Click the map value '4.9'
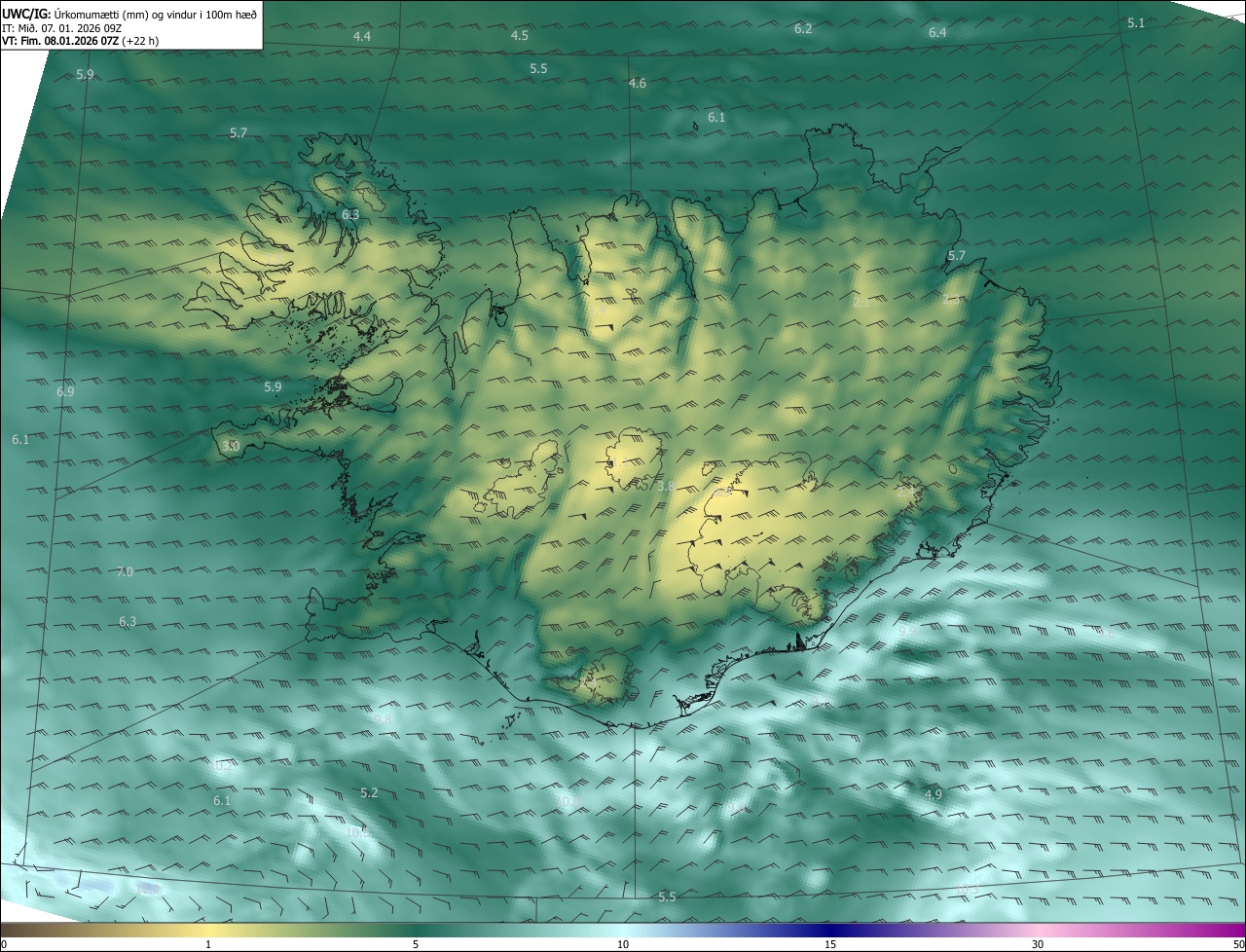The image size is (1246, 952). click(x=934, y=795)
